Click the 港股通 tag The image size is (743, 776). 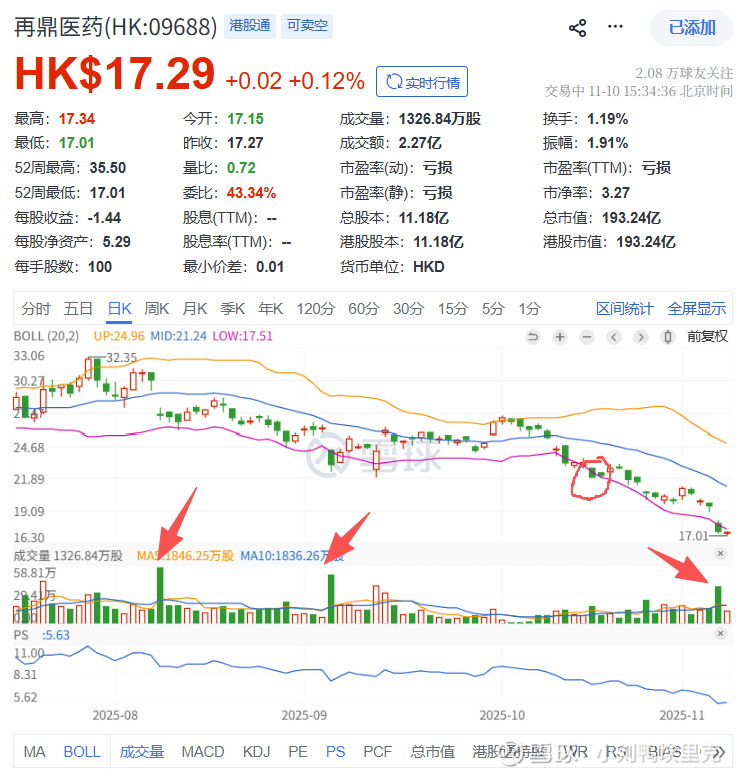(250, 26)
